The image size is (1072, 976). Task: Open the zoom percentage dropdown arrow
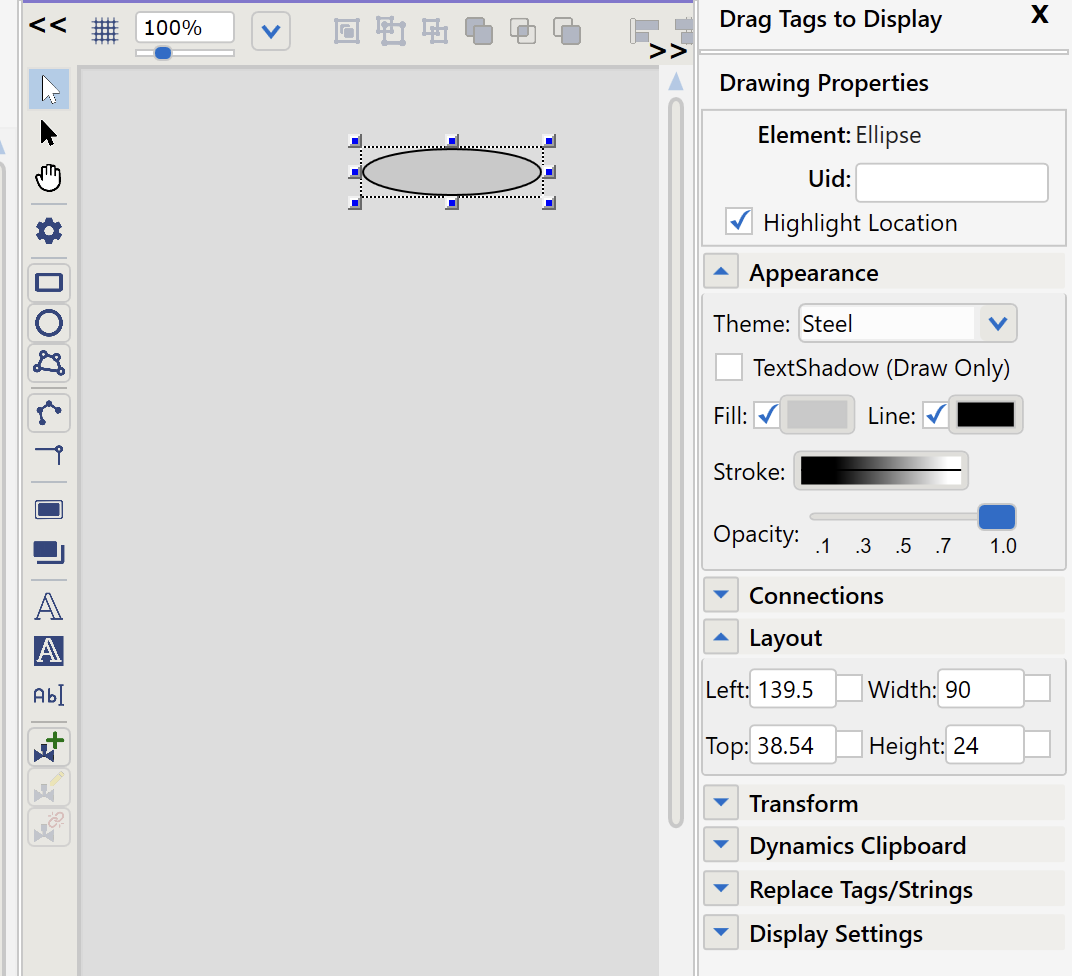pos(270,31)
